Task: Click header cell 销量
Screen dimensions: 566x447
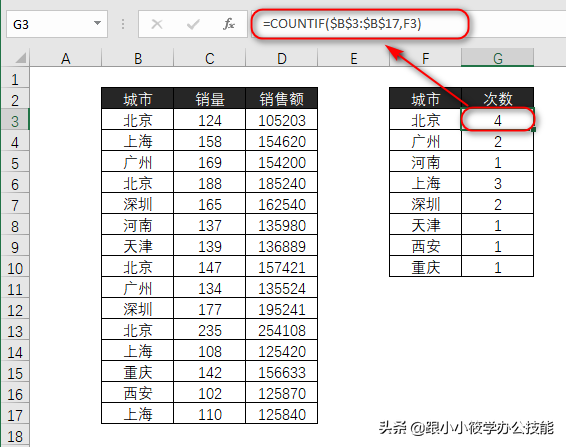Action: 209,99
